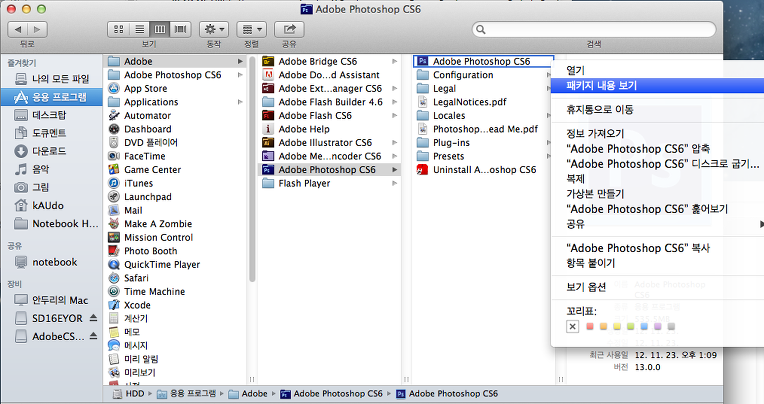Open the Arrange (정렬) dropdown
764x404 pixels.
tap(254, 31)
